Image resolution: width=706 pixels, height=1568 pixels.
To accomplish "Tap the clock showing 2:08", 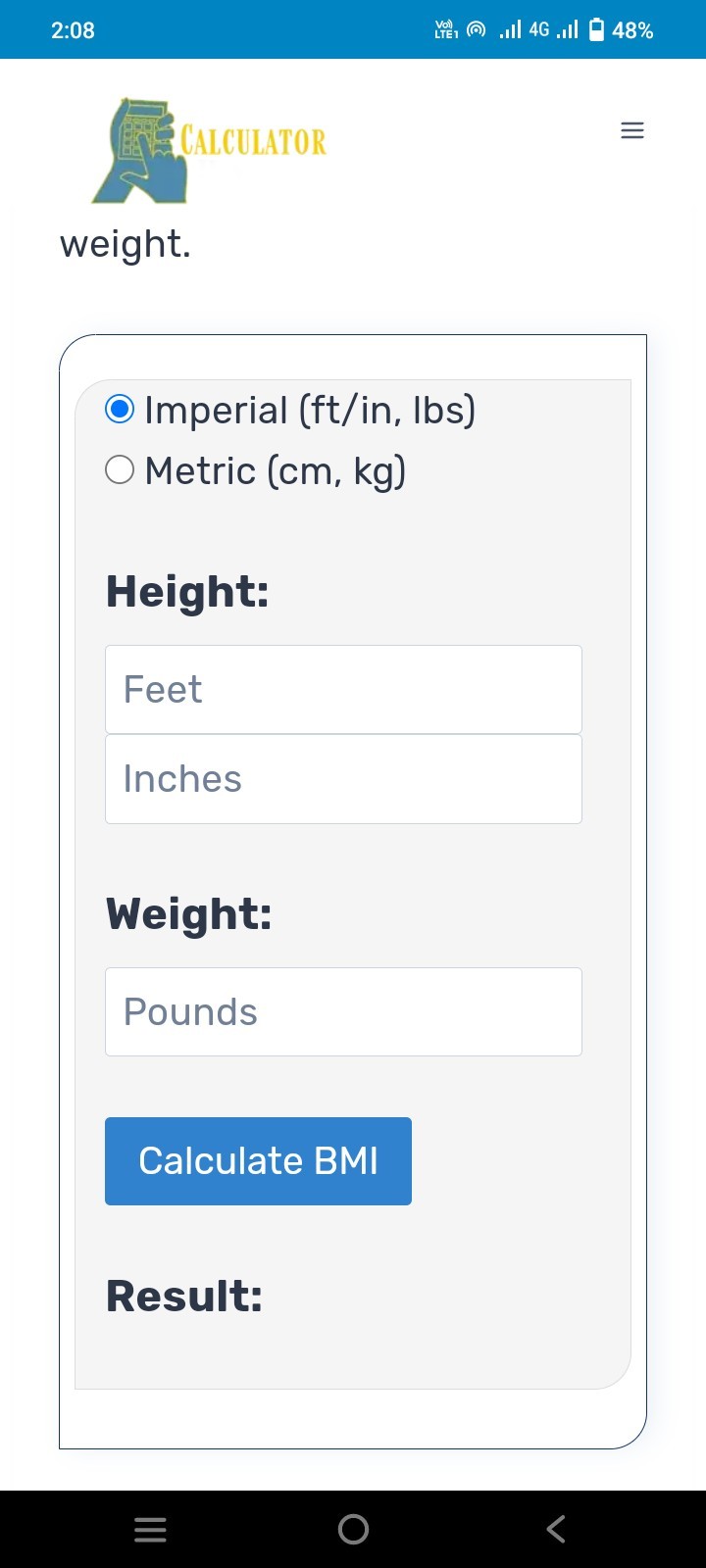I will tap(73, 30).
